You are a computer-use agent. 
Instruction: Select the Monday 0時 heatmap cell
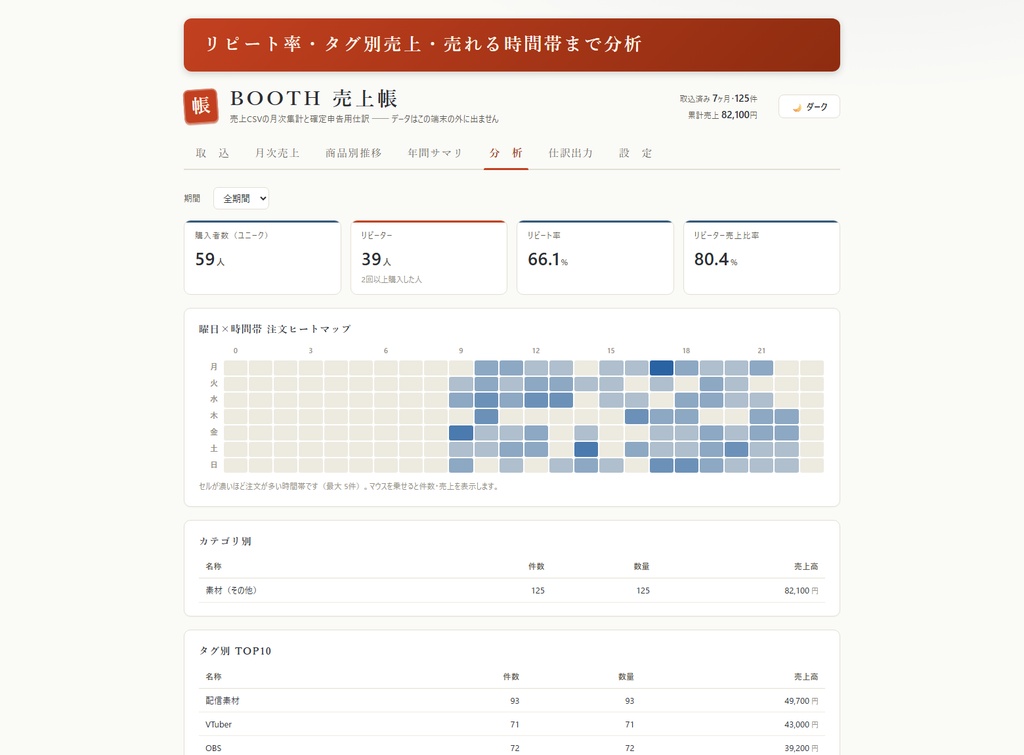236,368
